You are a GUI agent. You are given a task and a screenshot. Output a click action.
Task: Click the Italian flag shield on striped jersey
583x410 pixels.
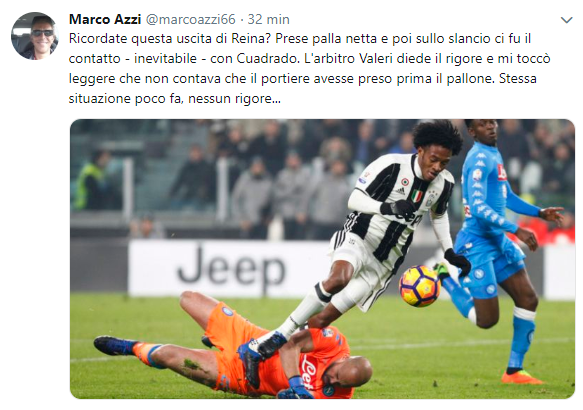coord(417,196)
